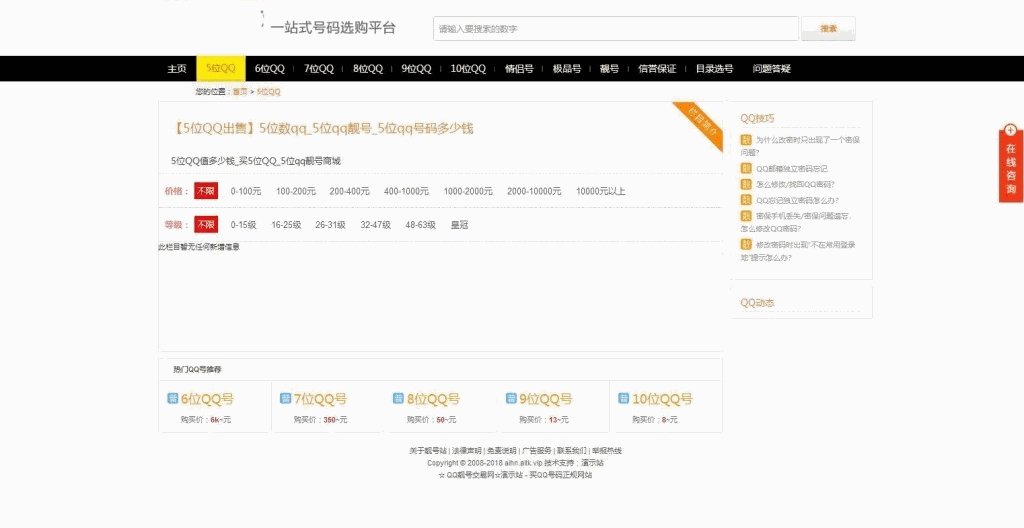Filter price by 100-200元
The width and height of the screenshot is (1024, 528).
[295, 191]
